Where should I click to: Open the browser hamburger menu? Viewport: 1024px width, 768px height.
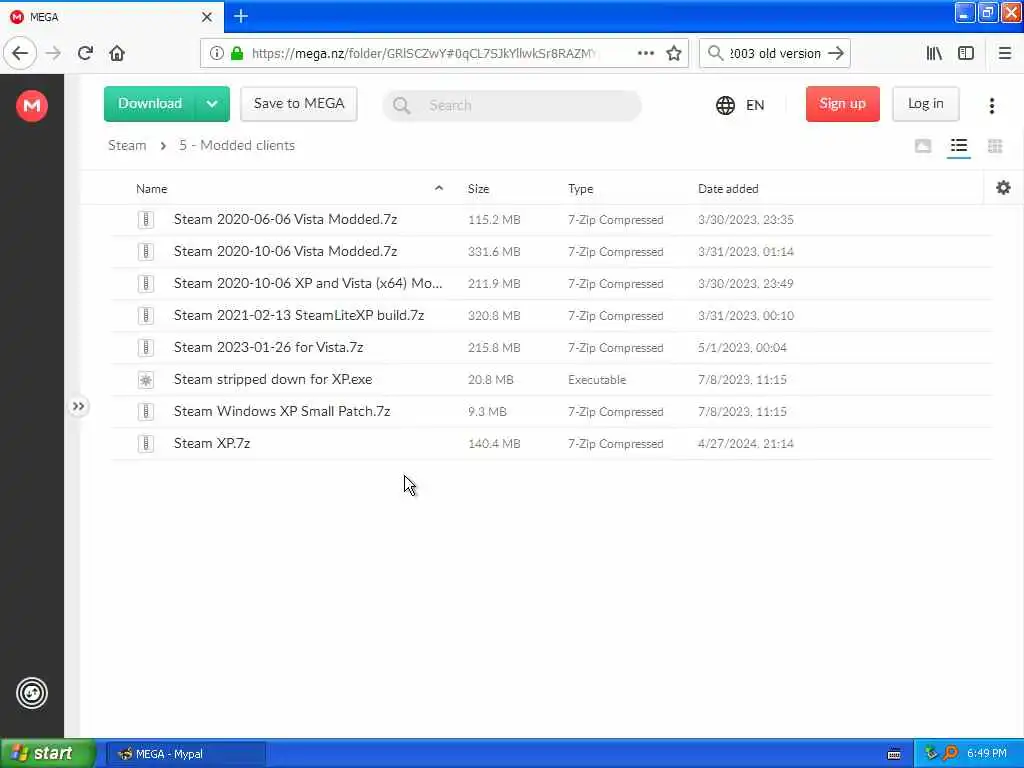[1004, 53]
